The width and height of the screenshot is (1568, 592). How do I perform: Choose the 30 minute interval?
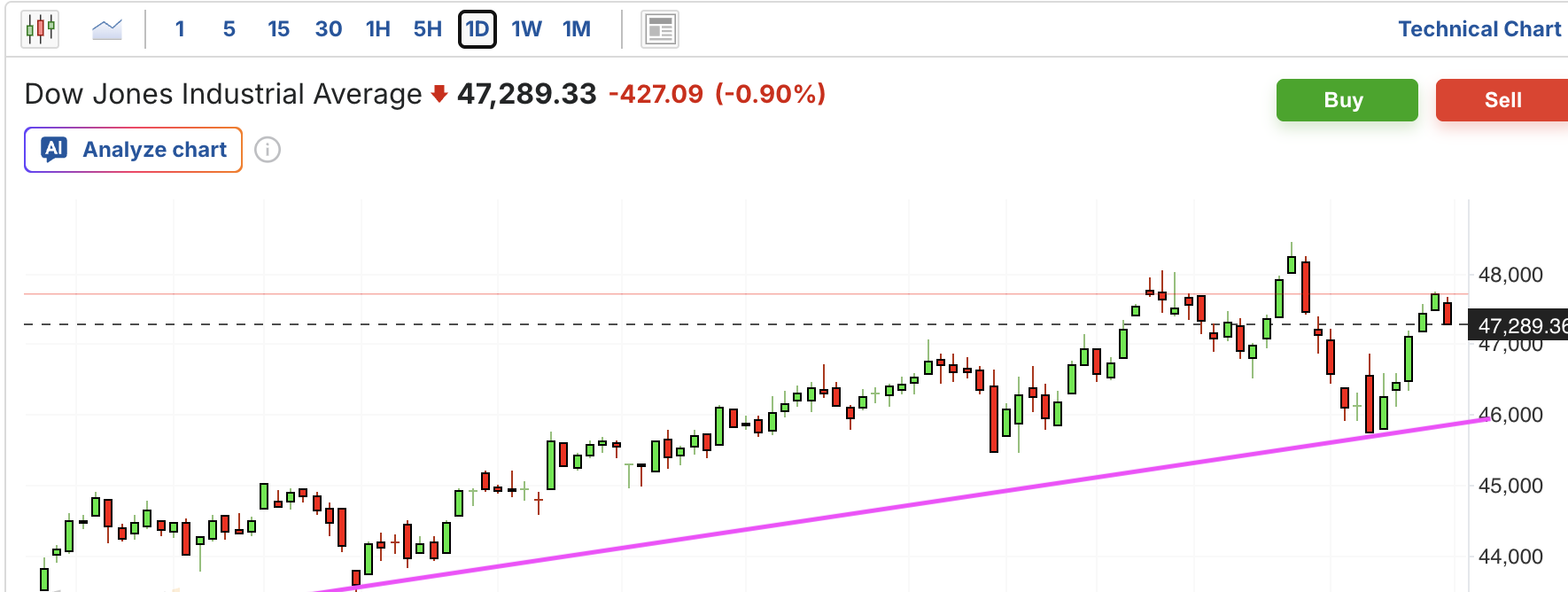(x=329, y=29)
